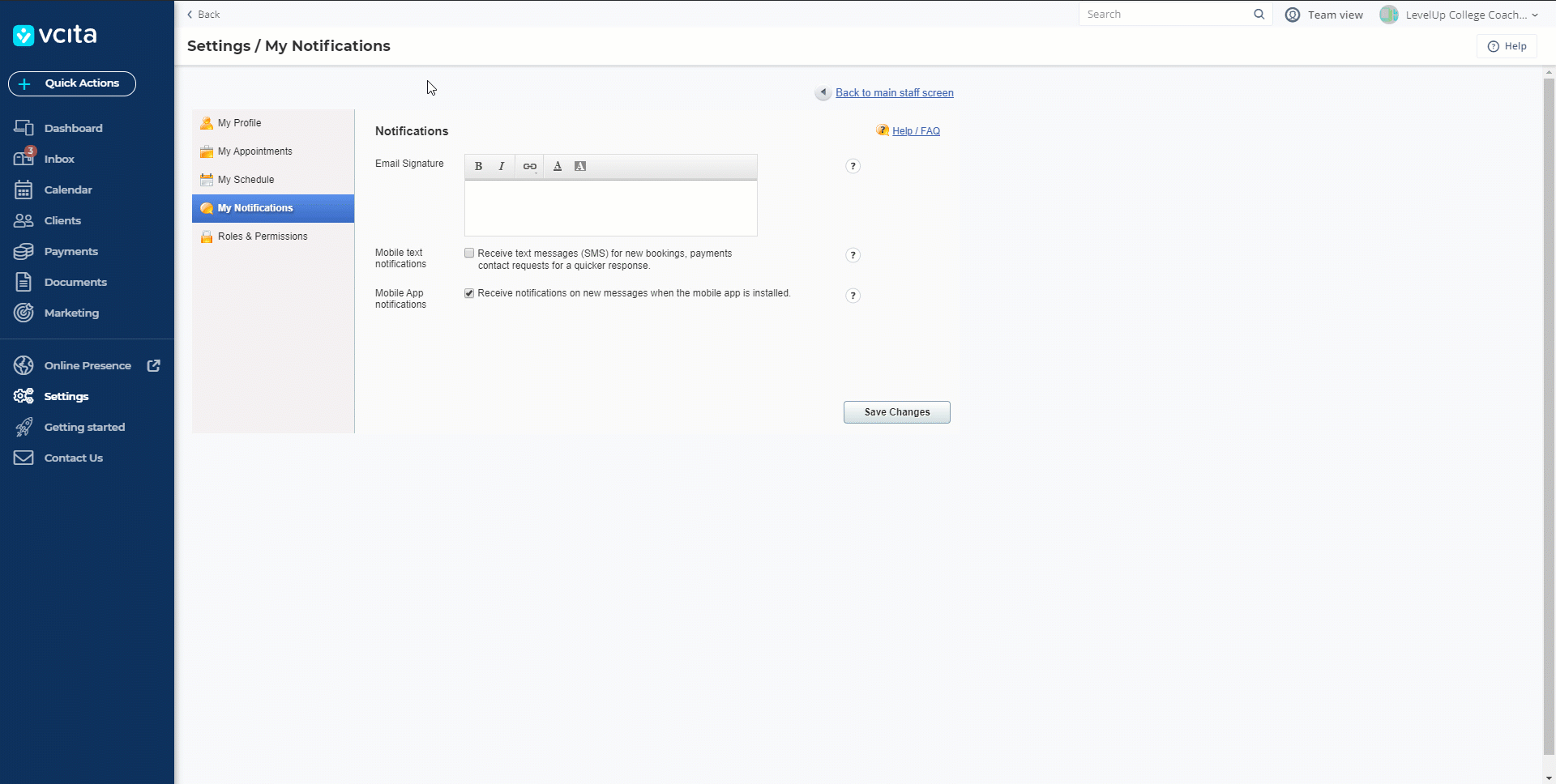Image resolution: width=1556 pixels, height=784 pixels.
Task: Open Quick Actions menu
Action: (72, 83)
